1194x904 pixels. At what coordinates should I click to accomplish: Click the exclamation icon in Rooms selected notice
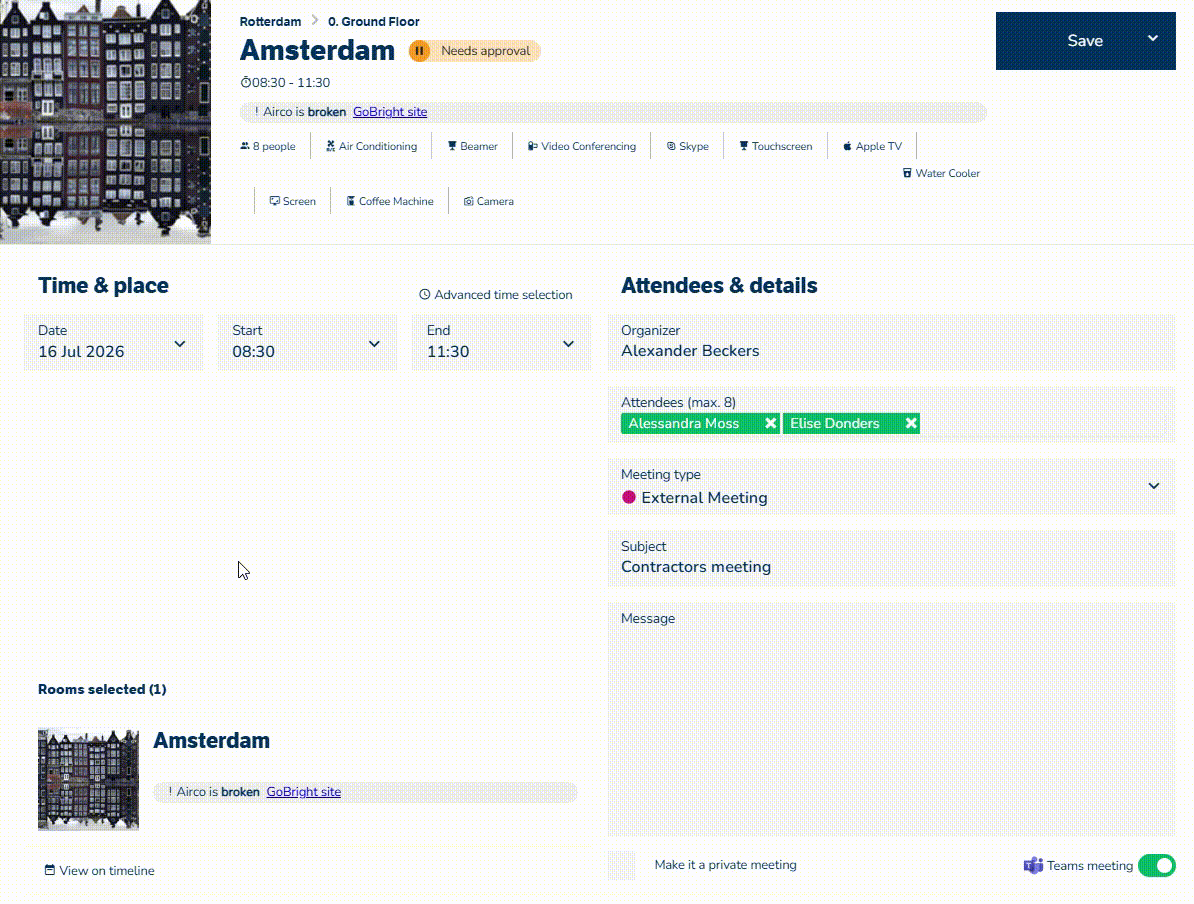tap(170, 791)
